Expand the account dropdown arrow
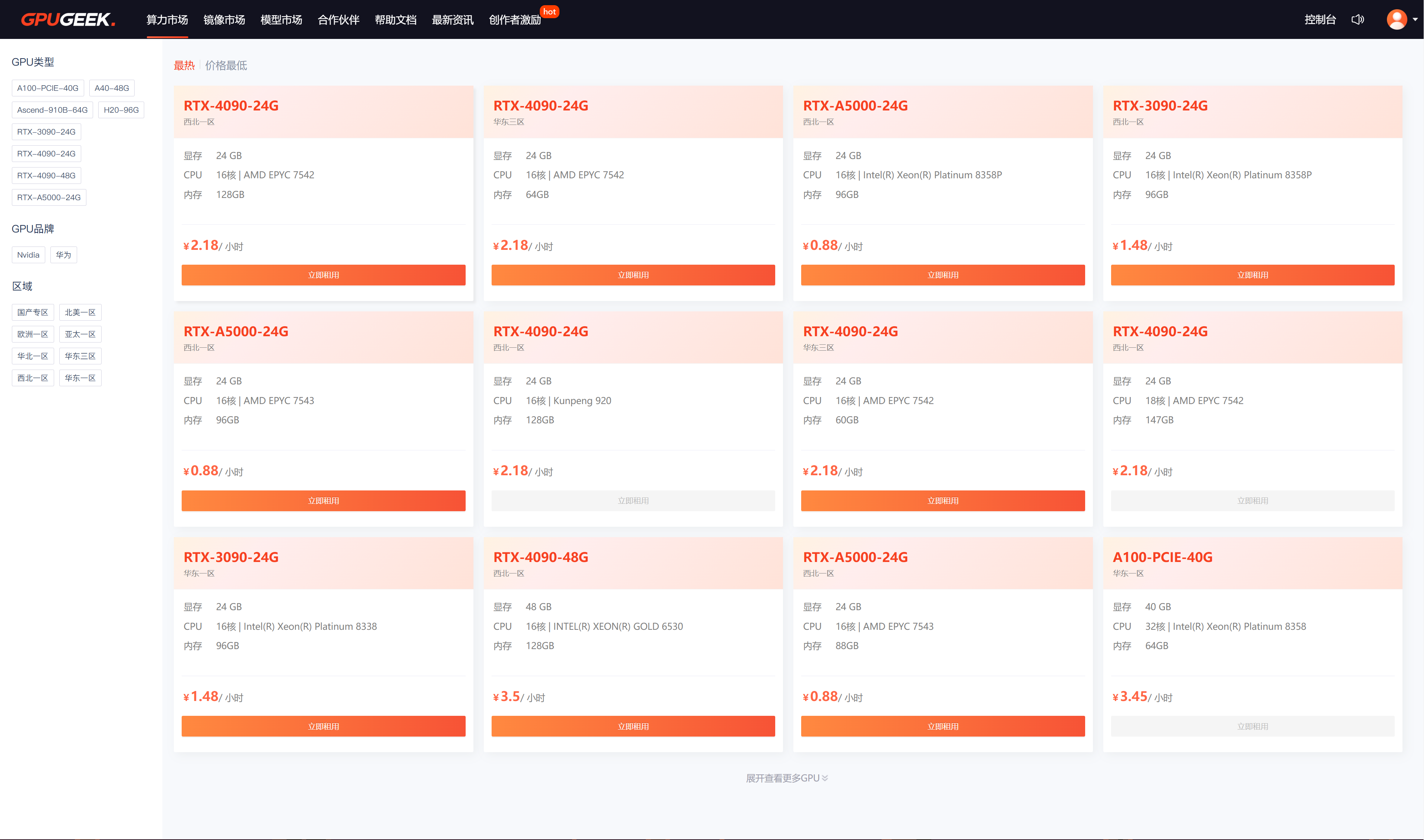Viewport: 1424px width, 840px height. pyautogui.click(x=1415, y=20)
